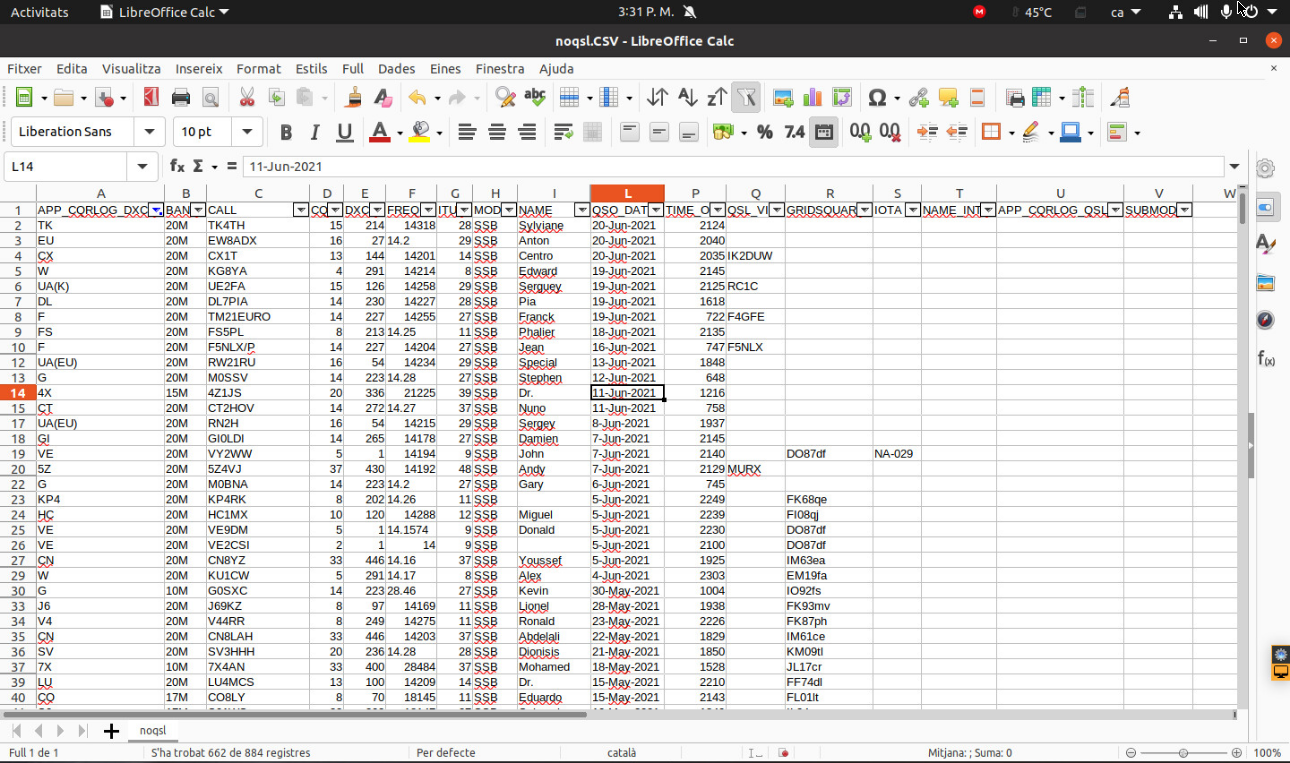Open Activitats overview
This screenshot has height=763, width=1290.
[39, 12]
